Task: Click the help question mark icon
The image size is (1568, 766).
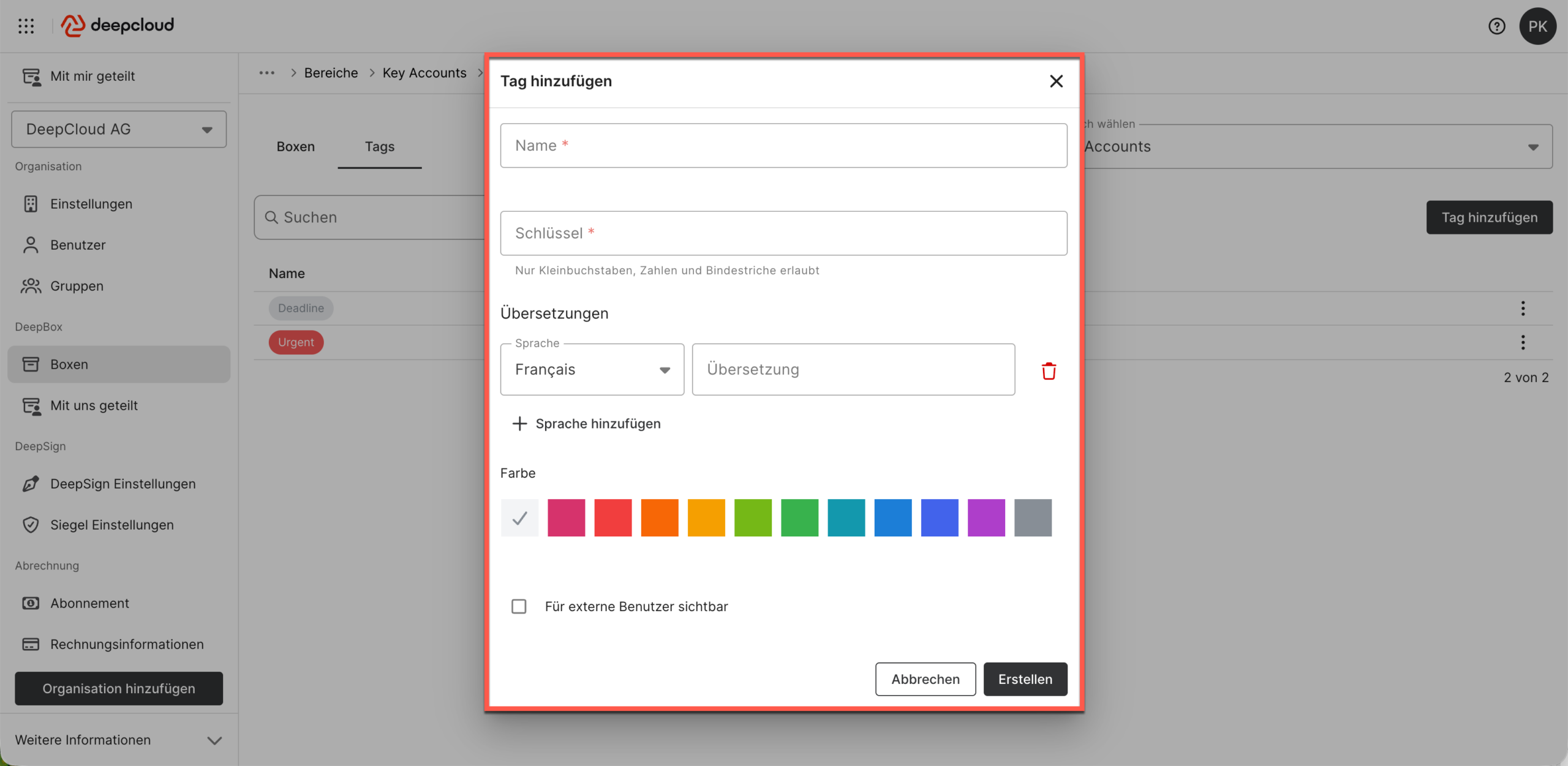Action: point(1496,26)
